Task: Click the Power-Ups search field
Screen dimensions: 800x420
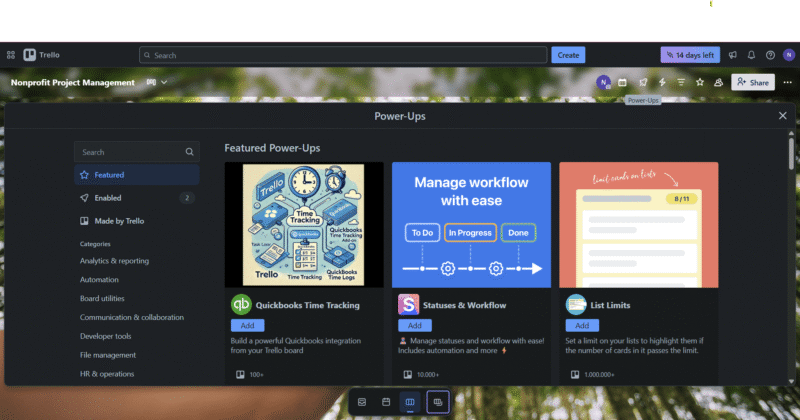Action: point(137,152)
